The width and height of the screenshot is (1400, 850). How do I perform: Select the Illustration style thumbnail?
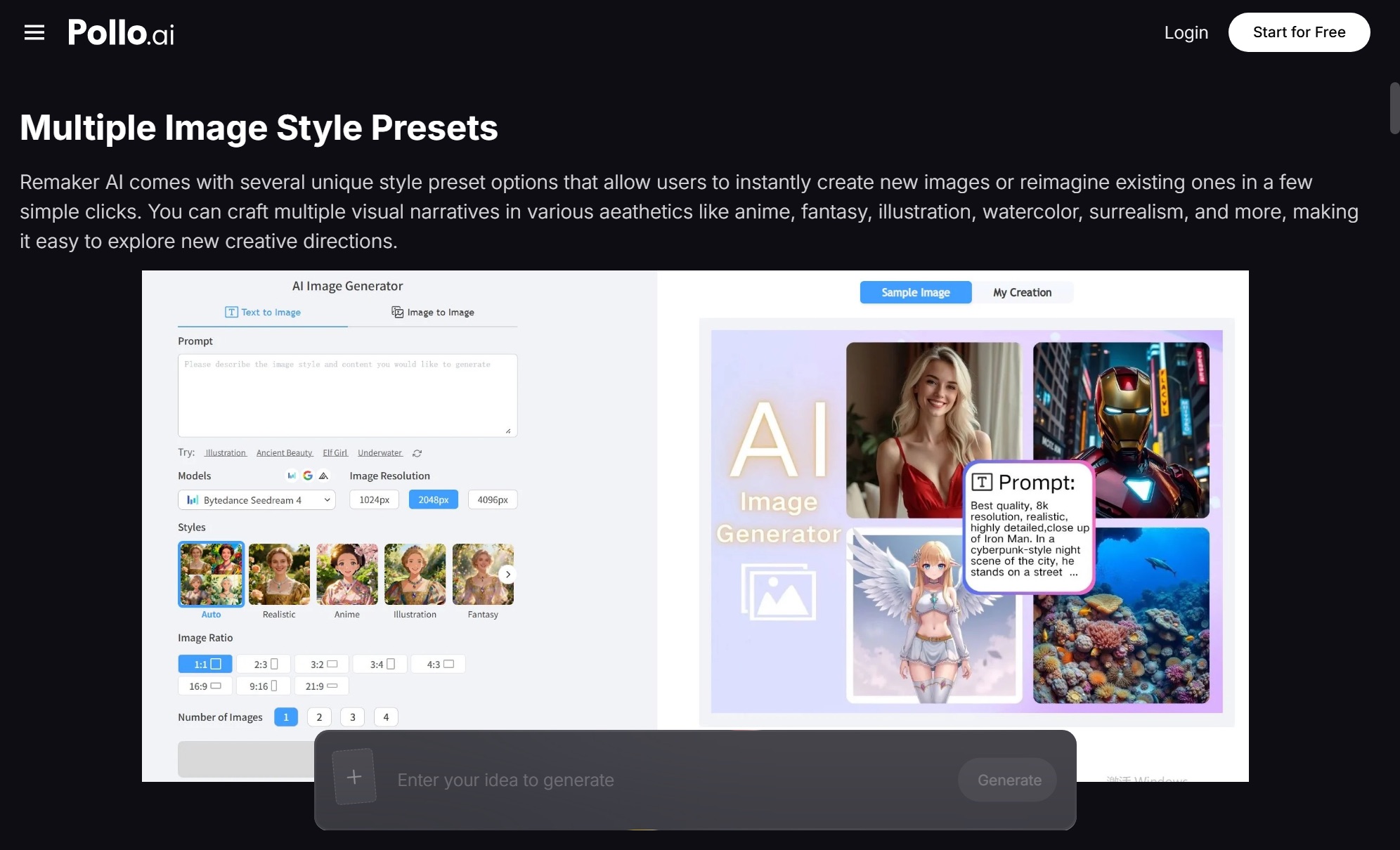(415, 574)
